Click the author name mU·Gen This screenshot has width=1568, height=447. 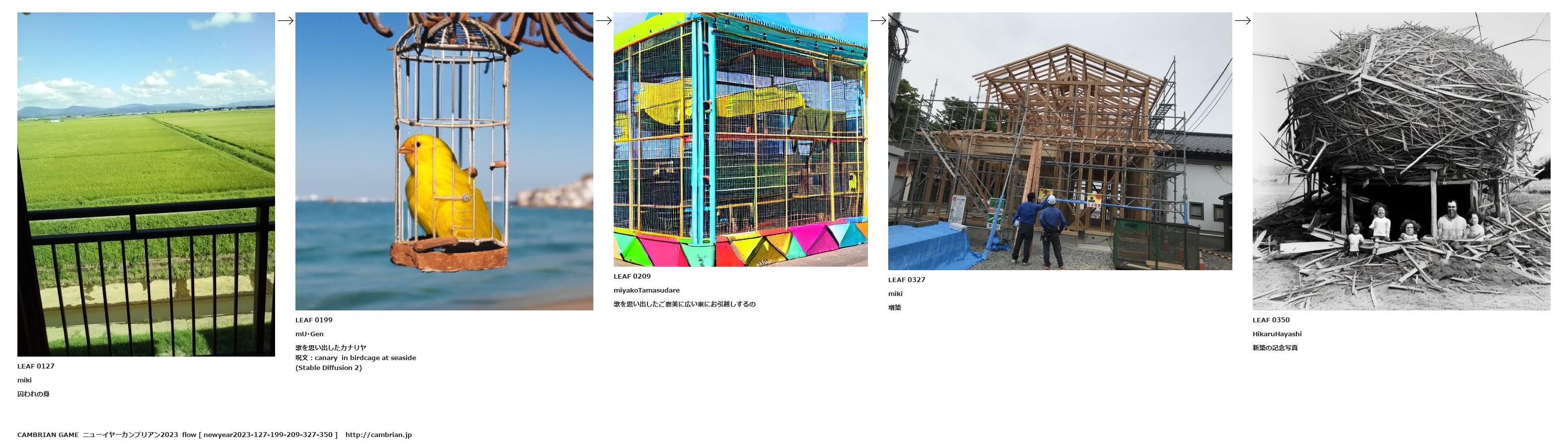pos(309,334)
